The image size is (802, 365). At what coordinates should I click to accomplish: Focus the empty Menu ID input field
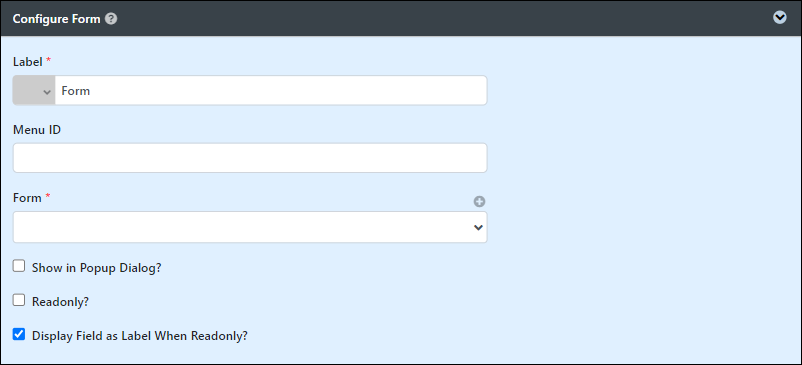tap(250, 157)
